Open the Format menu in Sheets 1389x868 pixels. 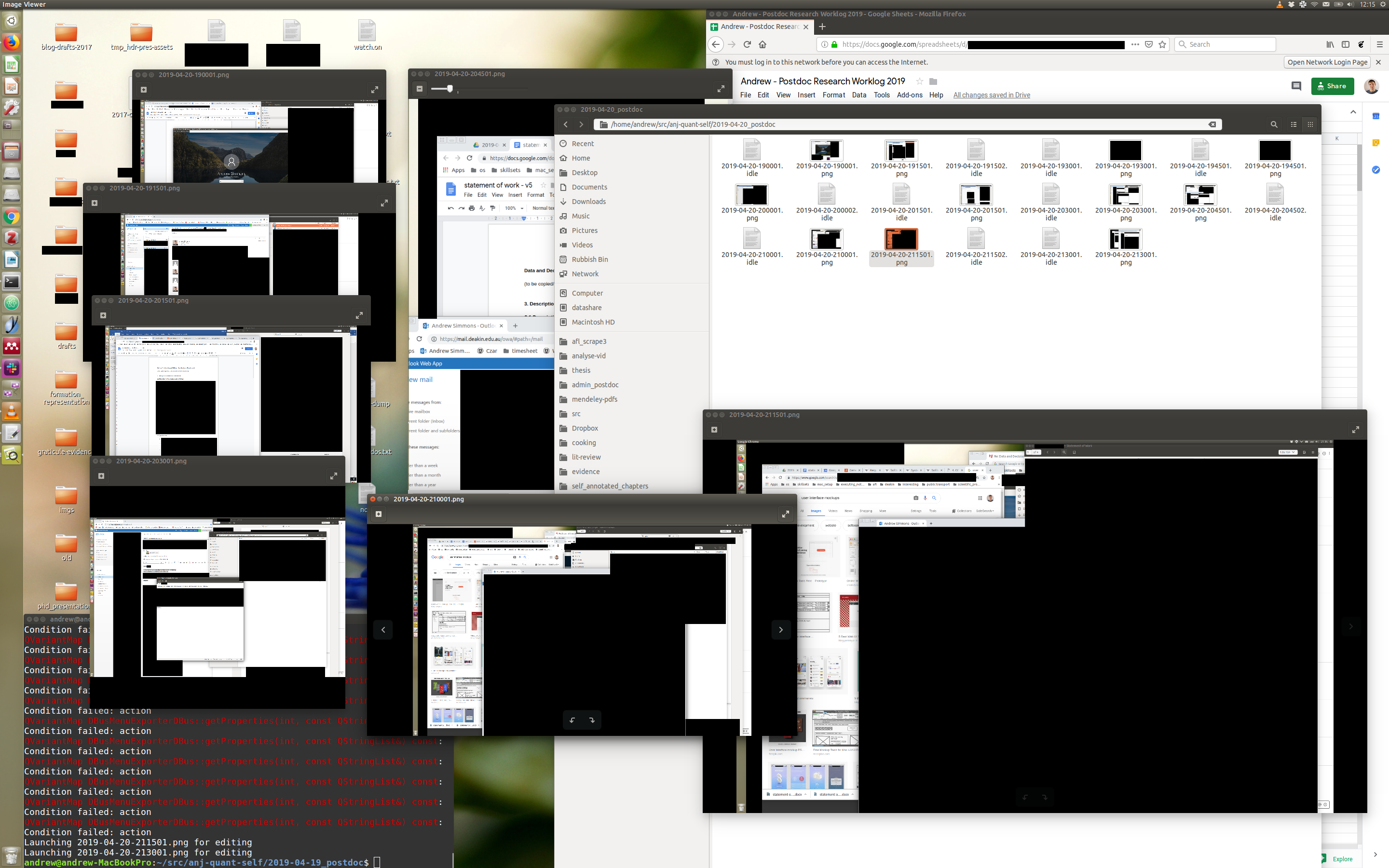[833, 95]
